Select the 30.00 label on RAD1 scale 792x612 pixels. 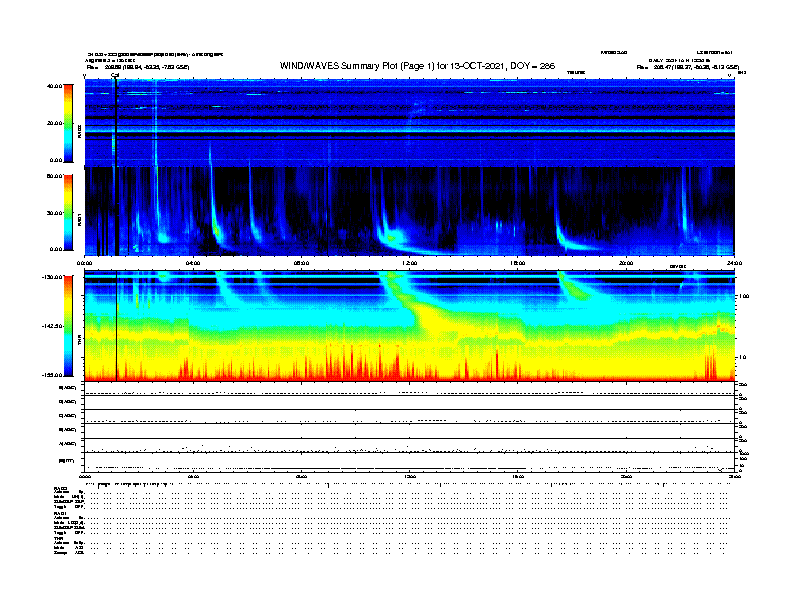(x=55, y=213)
